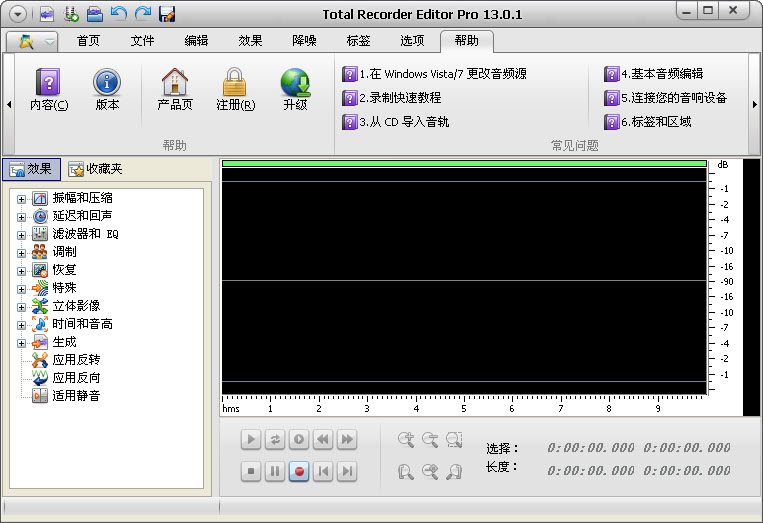This screenshot has height=523, width=763.
Task: Click the stop button
Action: 251,471
